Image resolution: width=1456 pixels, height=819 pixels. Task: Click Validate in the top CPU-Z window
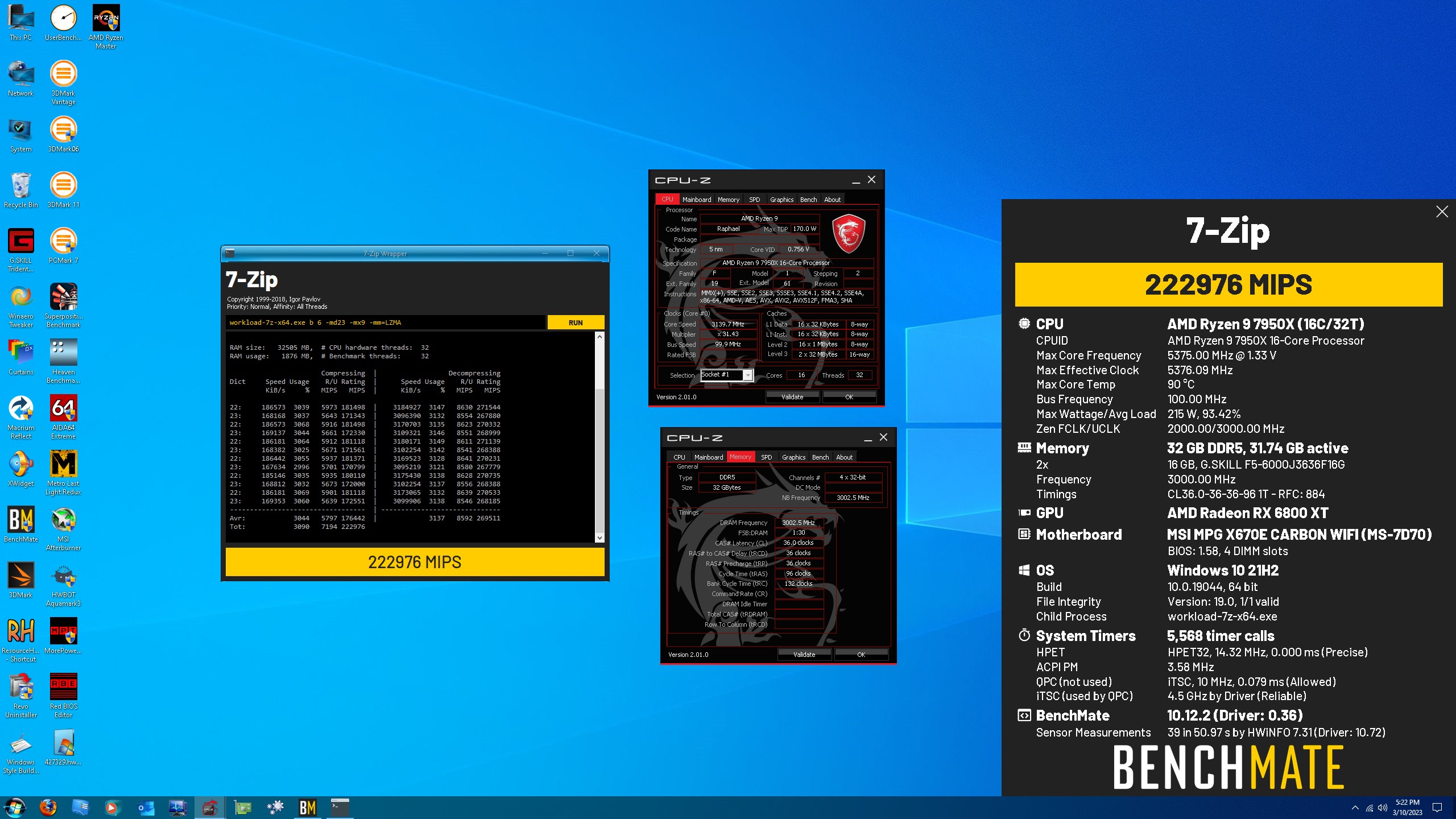coord(792,397)
